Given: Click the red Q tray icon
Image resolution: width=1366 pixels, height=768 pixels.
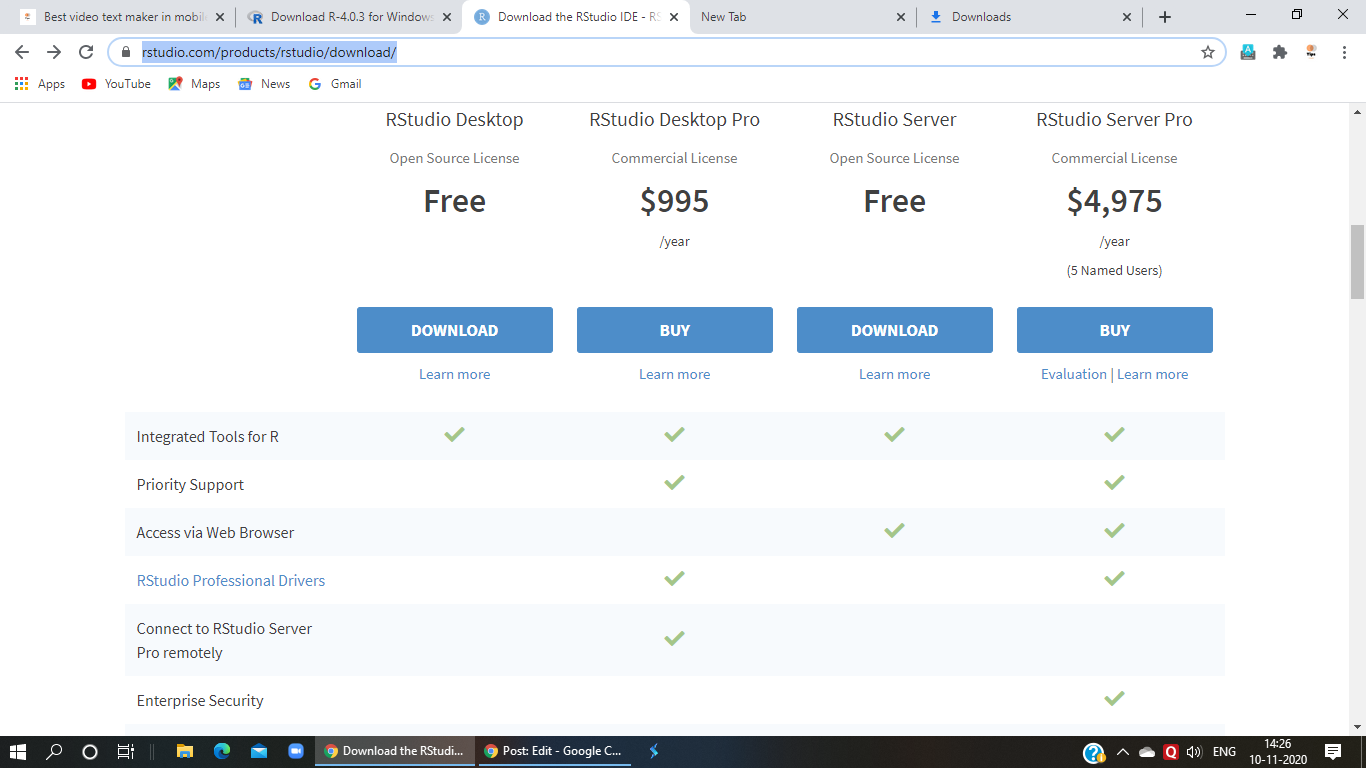Looking at the screenshot, I should click(x=1170, y=752).
